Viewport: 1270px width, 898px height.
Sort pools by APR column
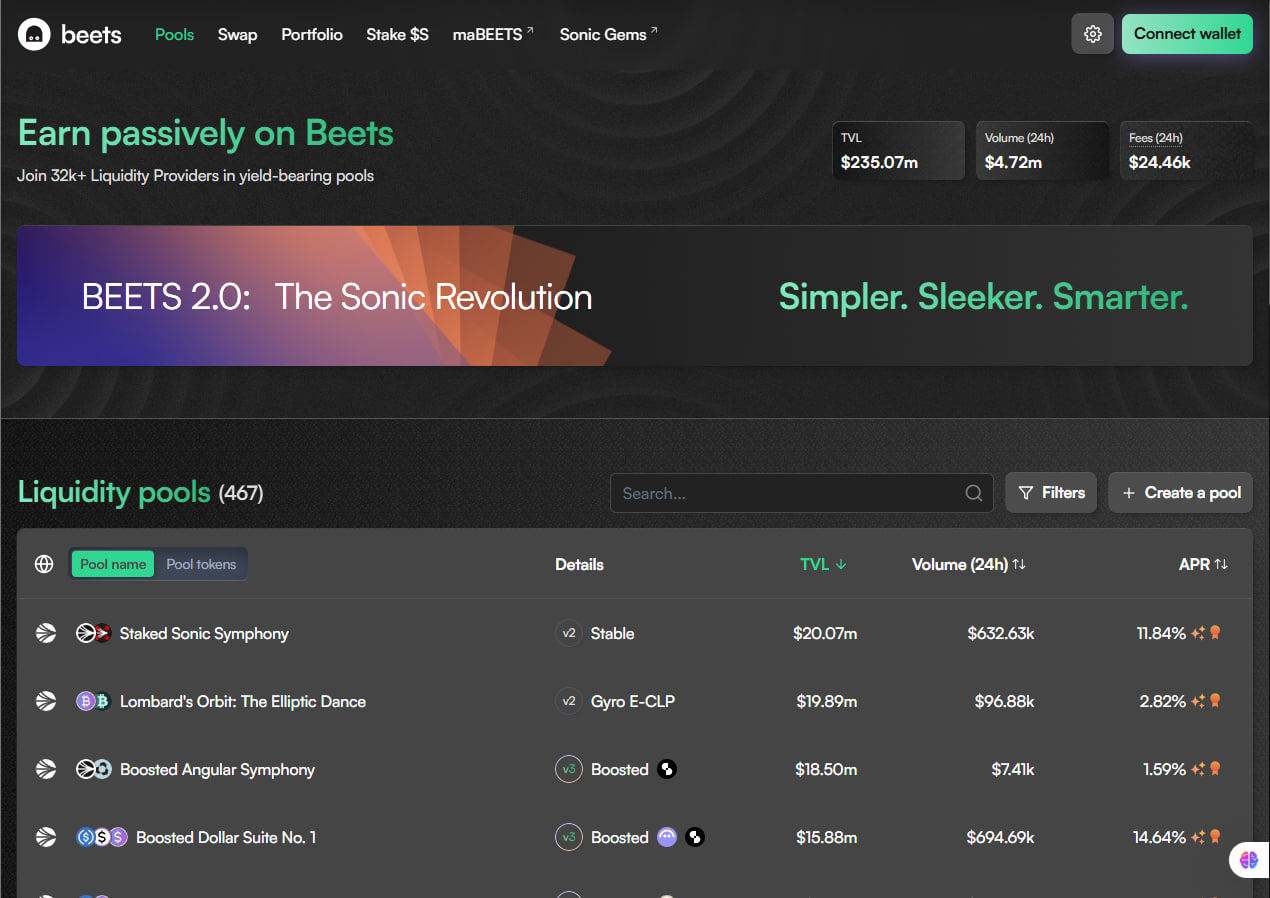[x=1202, y=564]
